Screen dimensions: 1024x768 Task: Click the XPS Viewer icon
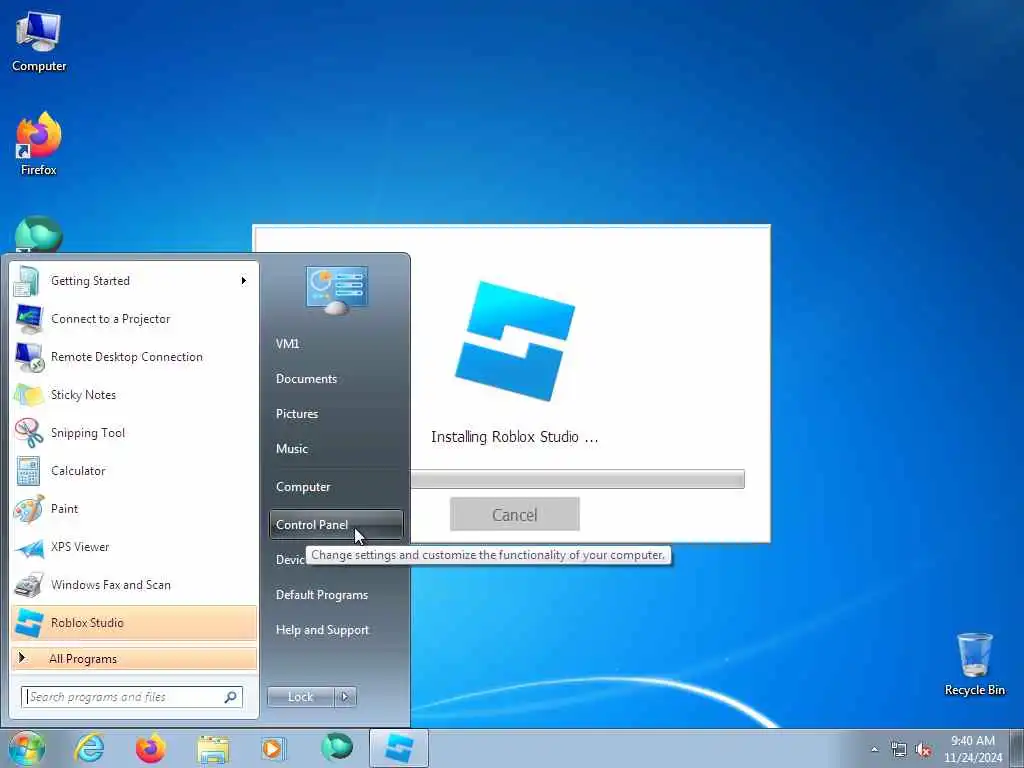29,547
